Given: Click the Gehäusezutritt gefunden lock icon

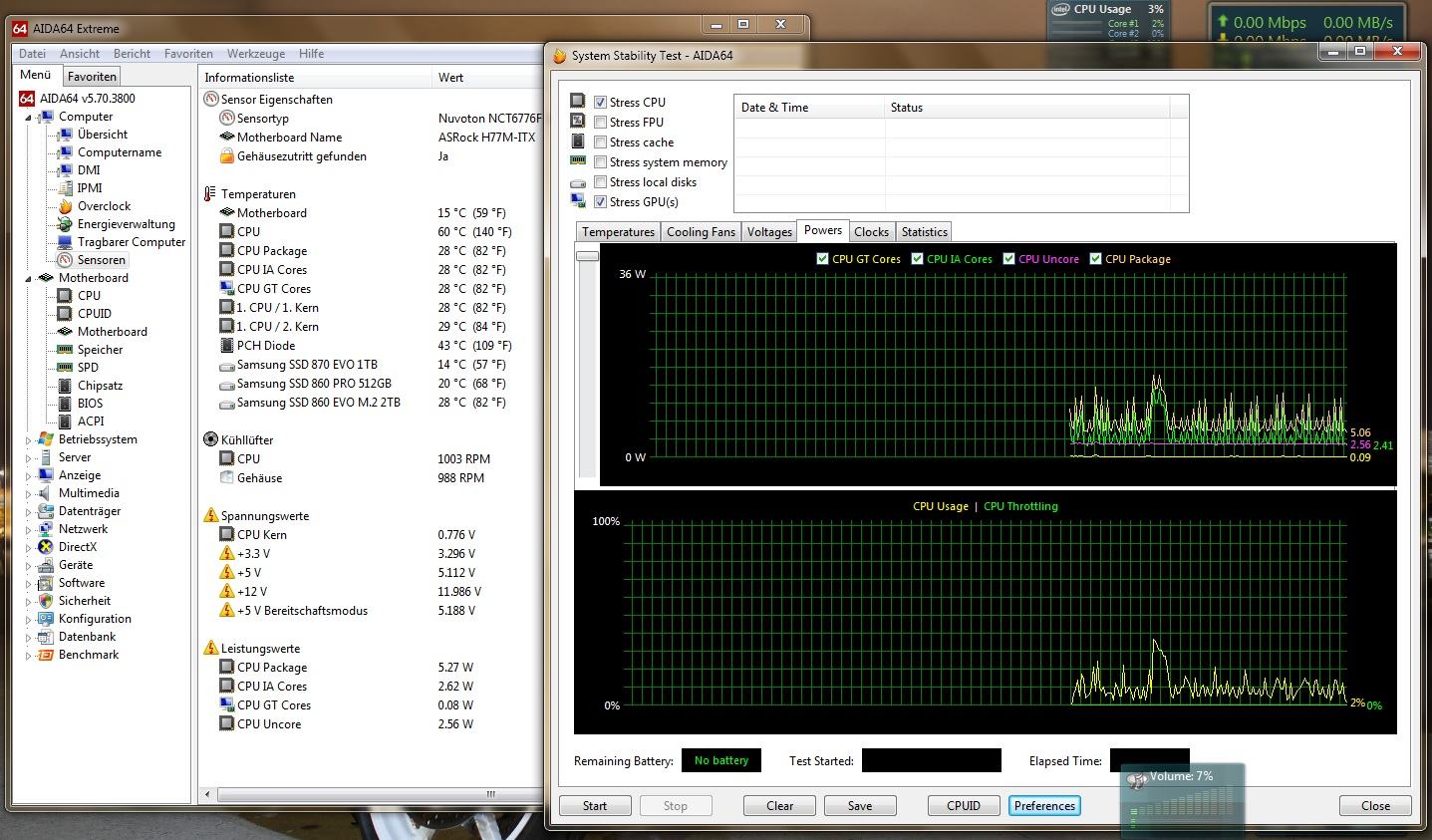Looking at the screenshot, I should tap(227, 156).
